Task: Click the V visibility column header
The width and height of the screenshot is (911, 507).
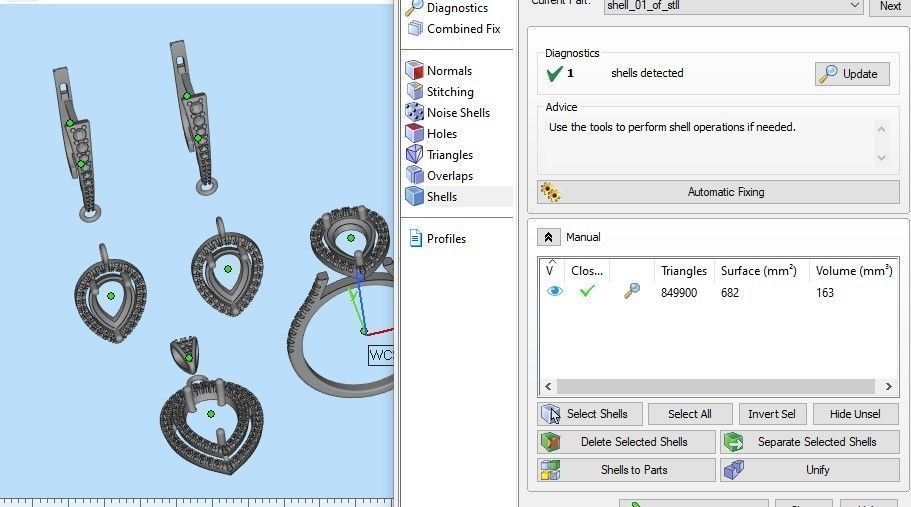Action: (550, 271)
